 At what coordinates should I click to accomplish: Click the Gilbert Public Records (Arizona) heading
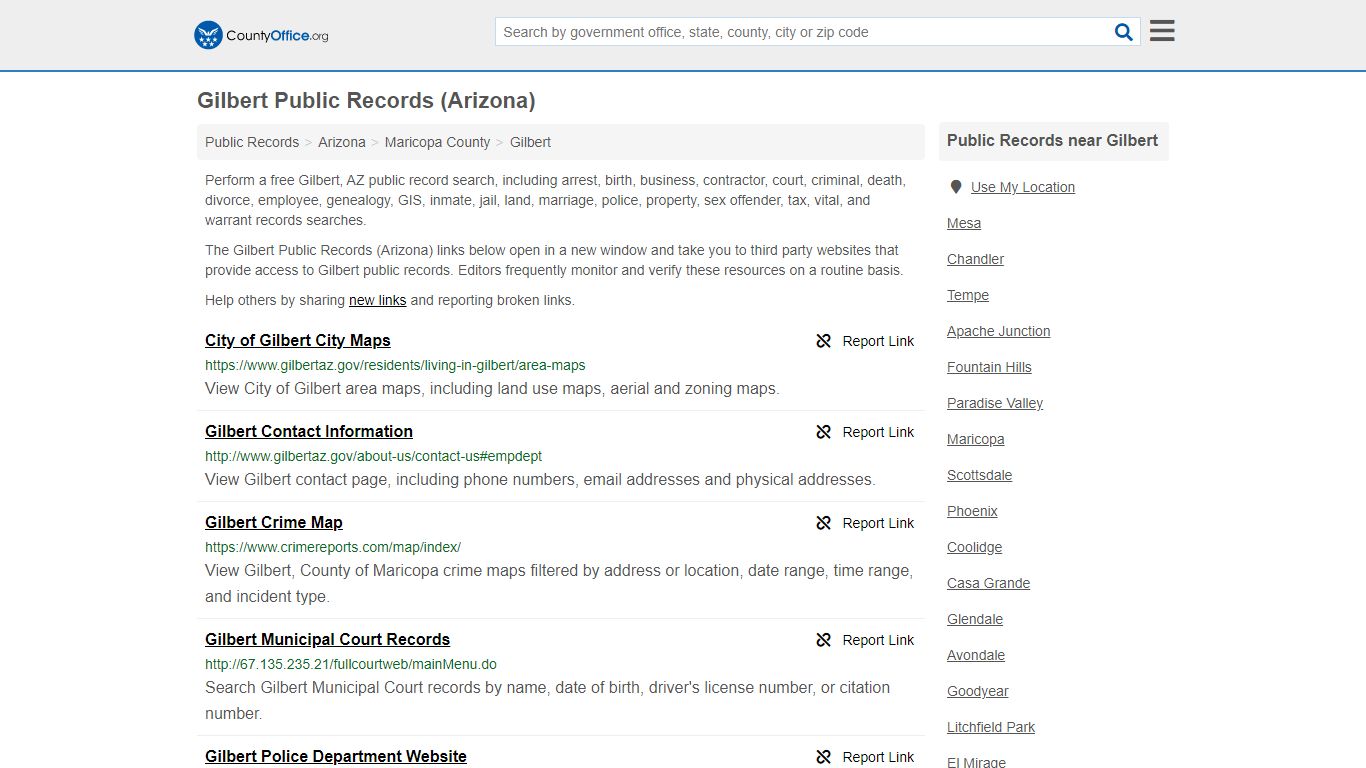coord(366,101)
